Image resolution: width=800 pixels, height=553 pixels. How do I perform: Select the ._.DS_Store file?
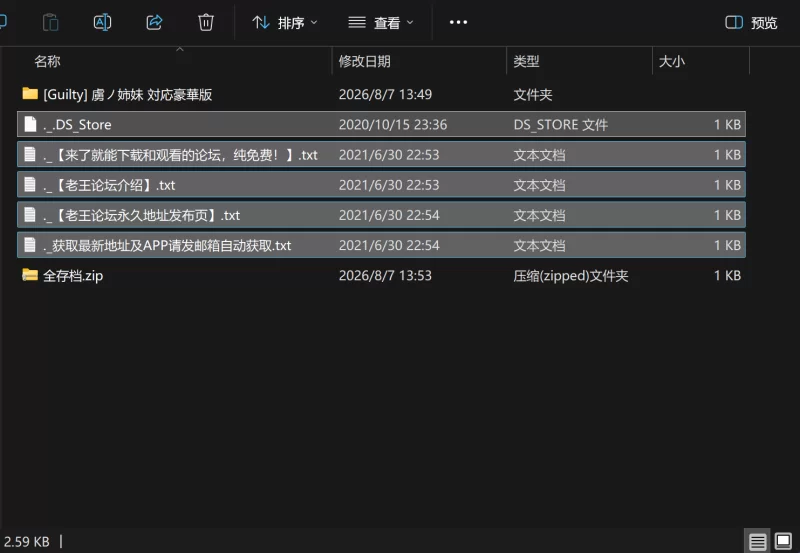(x=381, y=124)
